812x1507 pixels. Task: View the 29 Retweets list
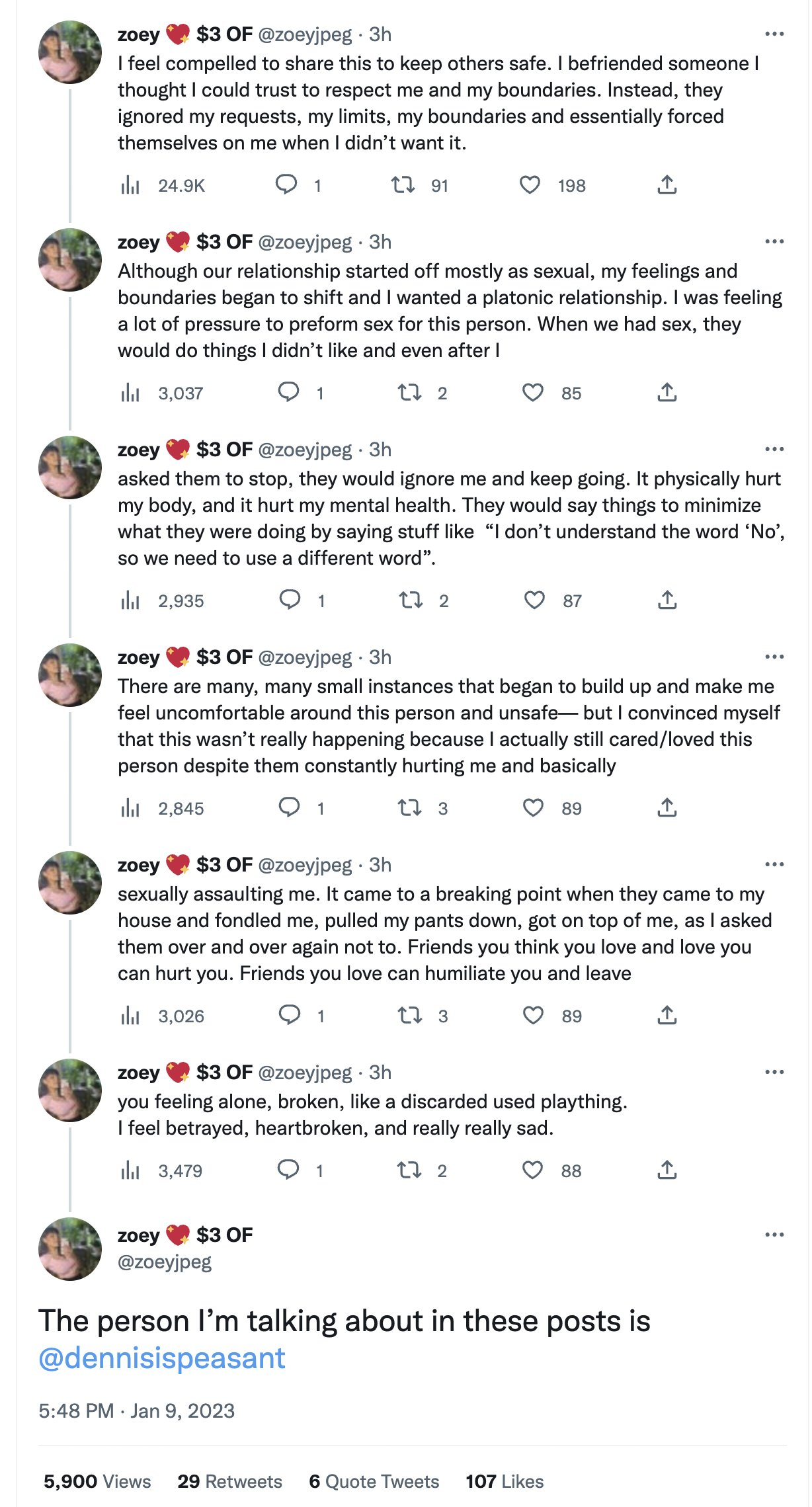[x=229, y=1482]
